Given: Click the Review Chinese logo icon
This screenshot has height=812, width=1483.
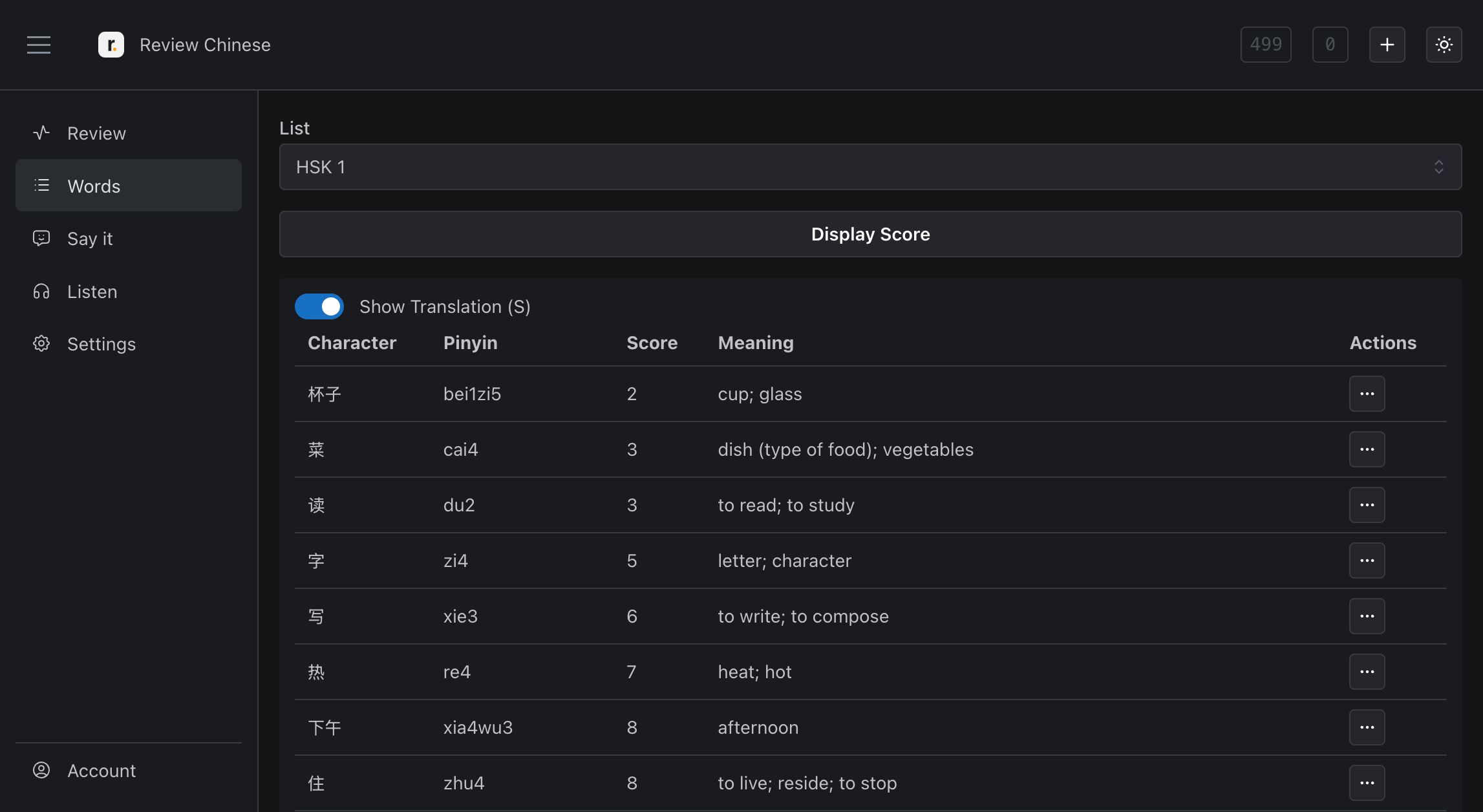Looking at the screenshot, I should (111, 45).
